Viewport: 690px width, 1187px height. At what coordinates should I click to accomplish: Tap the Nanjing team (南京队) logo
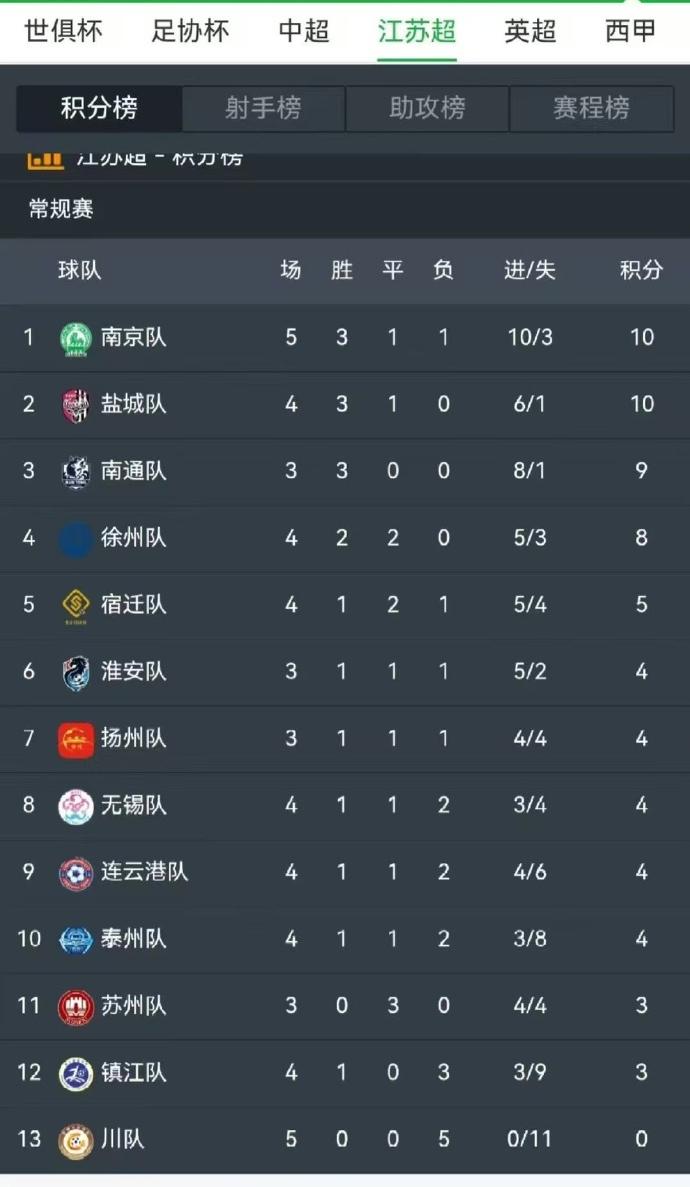76,338
